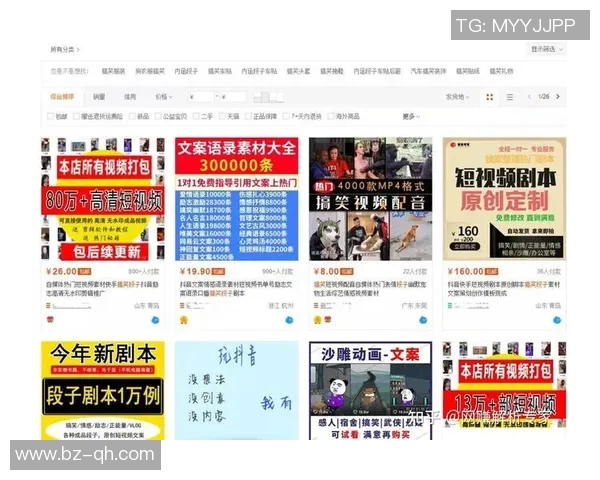Click orange tag beside ¥19.90 price
Viewport: 600px width, 480px height.
tap(218, 272)
